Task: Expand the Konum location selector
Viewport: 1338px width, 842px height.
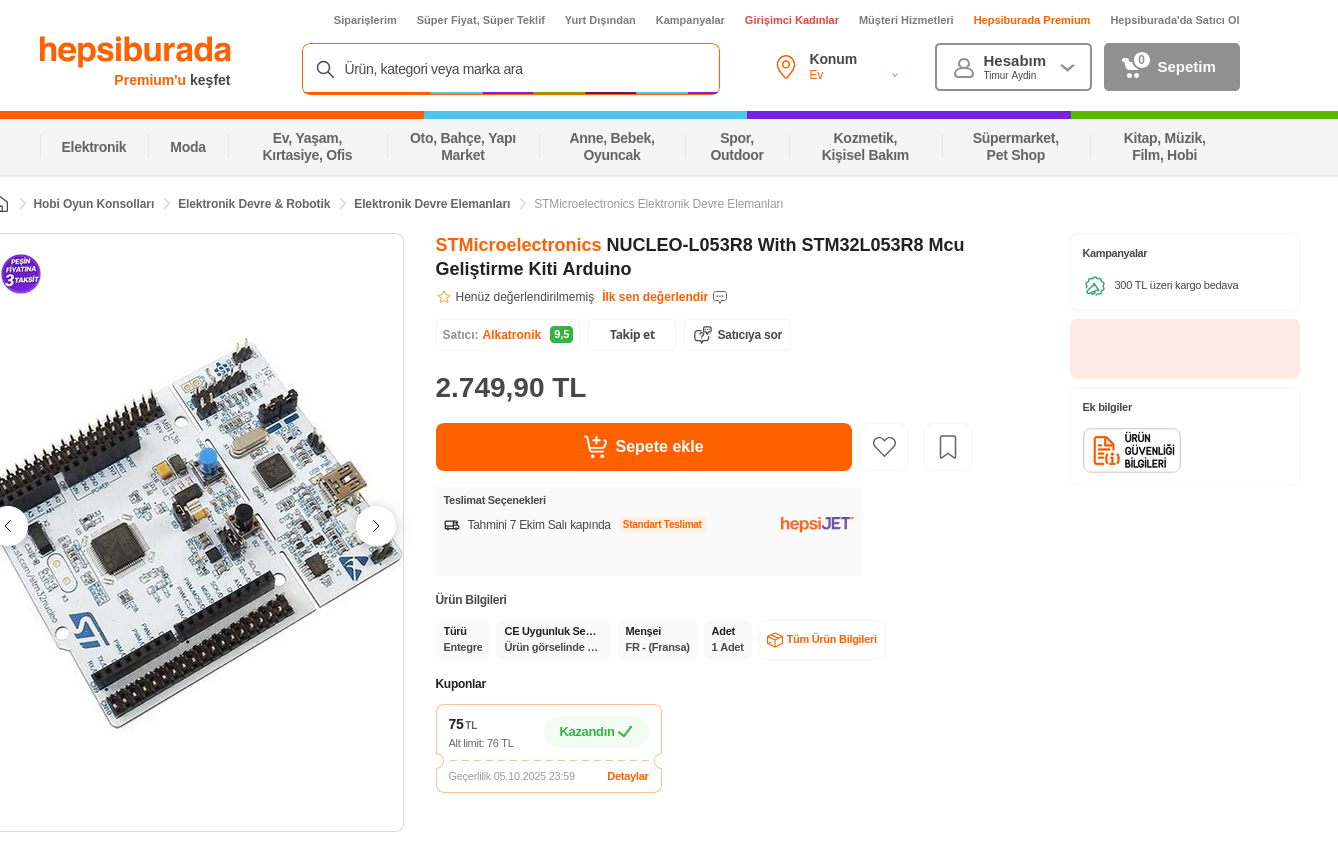Action: tap(895, 75)
